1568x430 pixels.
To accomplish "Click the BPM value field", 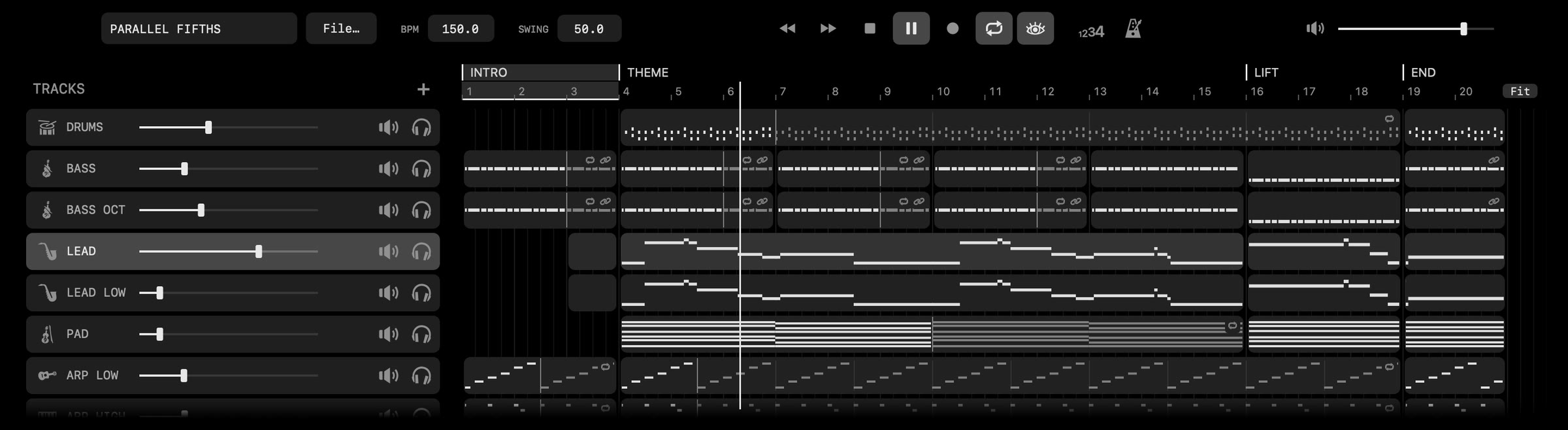I will point(461,29).
